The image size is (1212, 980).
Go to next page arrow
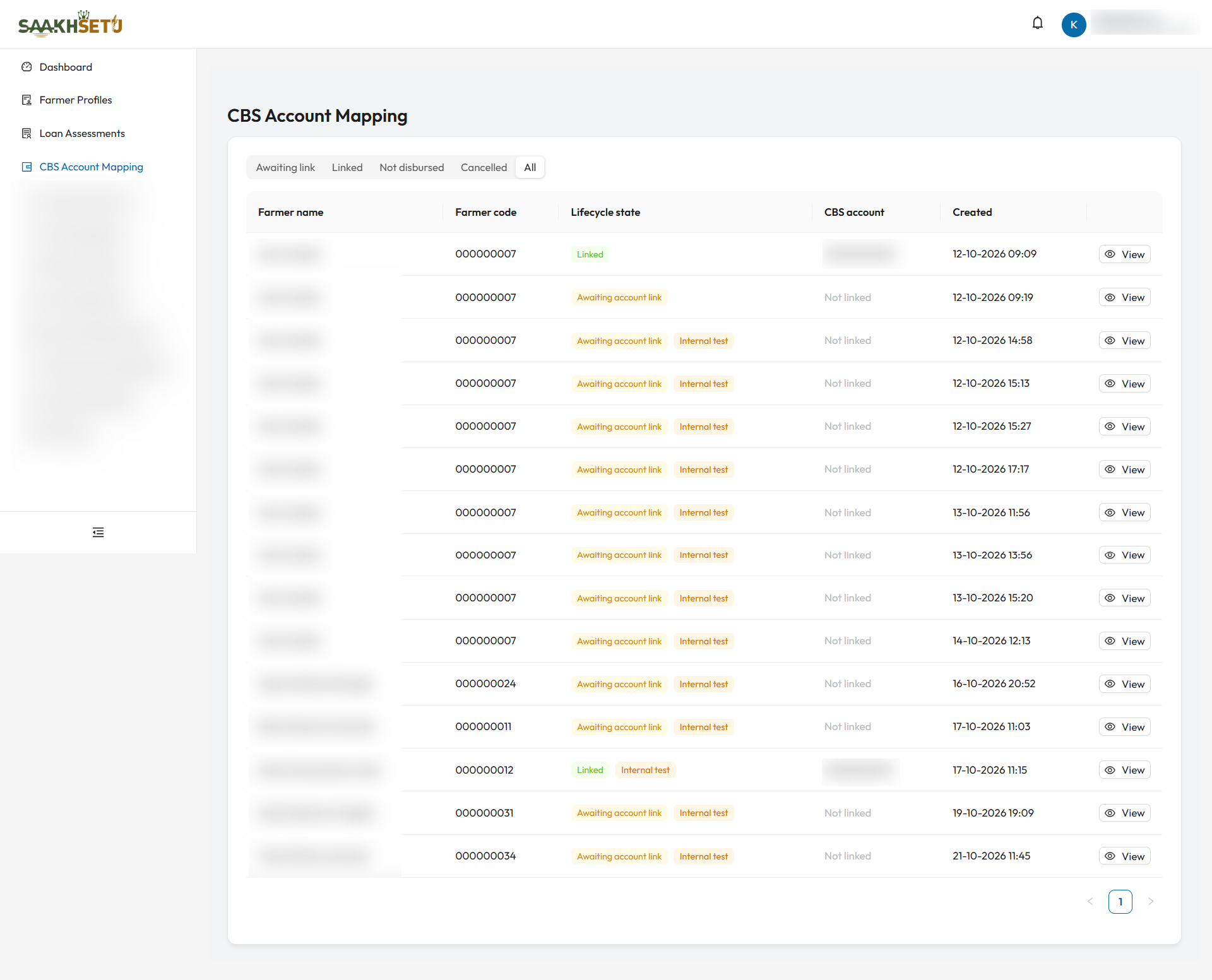coord(1150,901)
